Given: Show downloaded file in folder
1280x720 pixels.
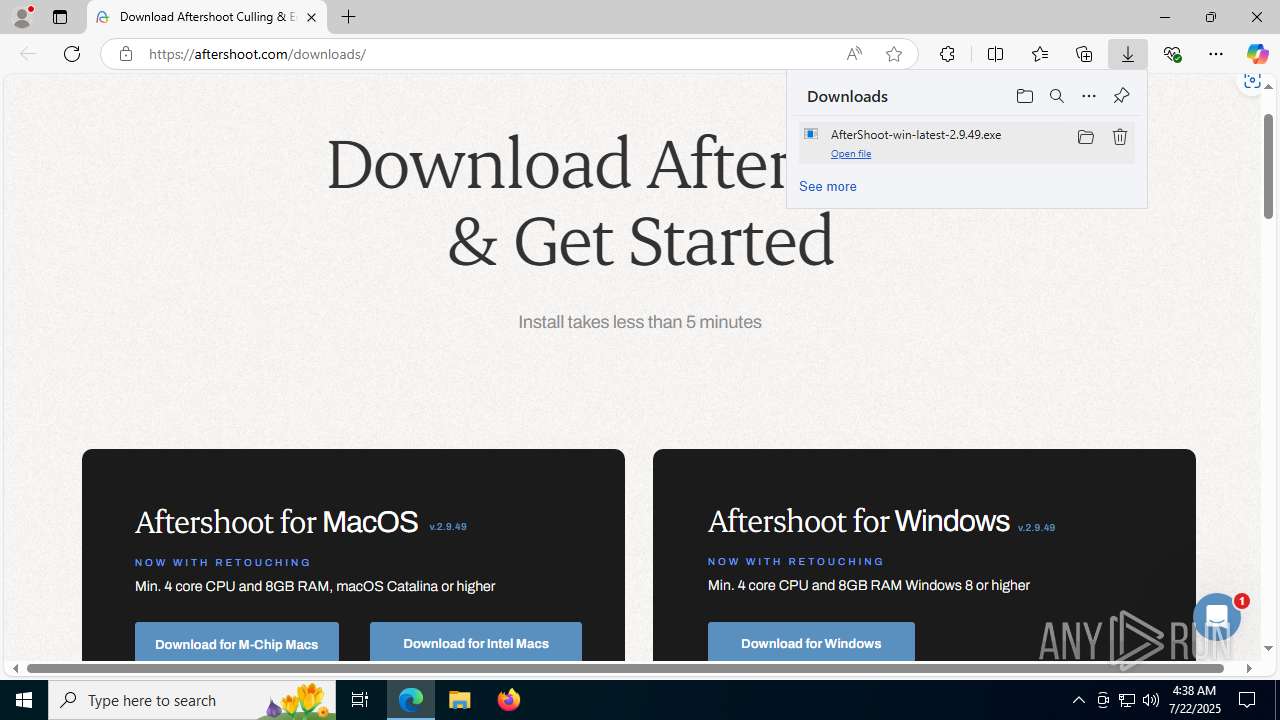Looking at the screenshot, I should click(x=1085, y=137).
